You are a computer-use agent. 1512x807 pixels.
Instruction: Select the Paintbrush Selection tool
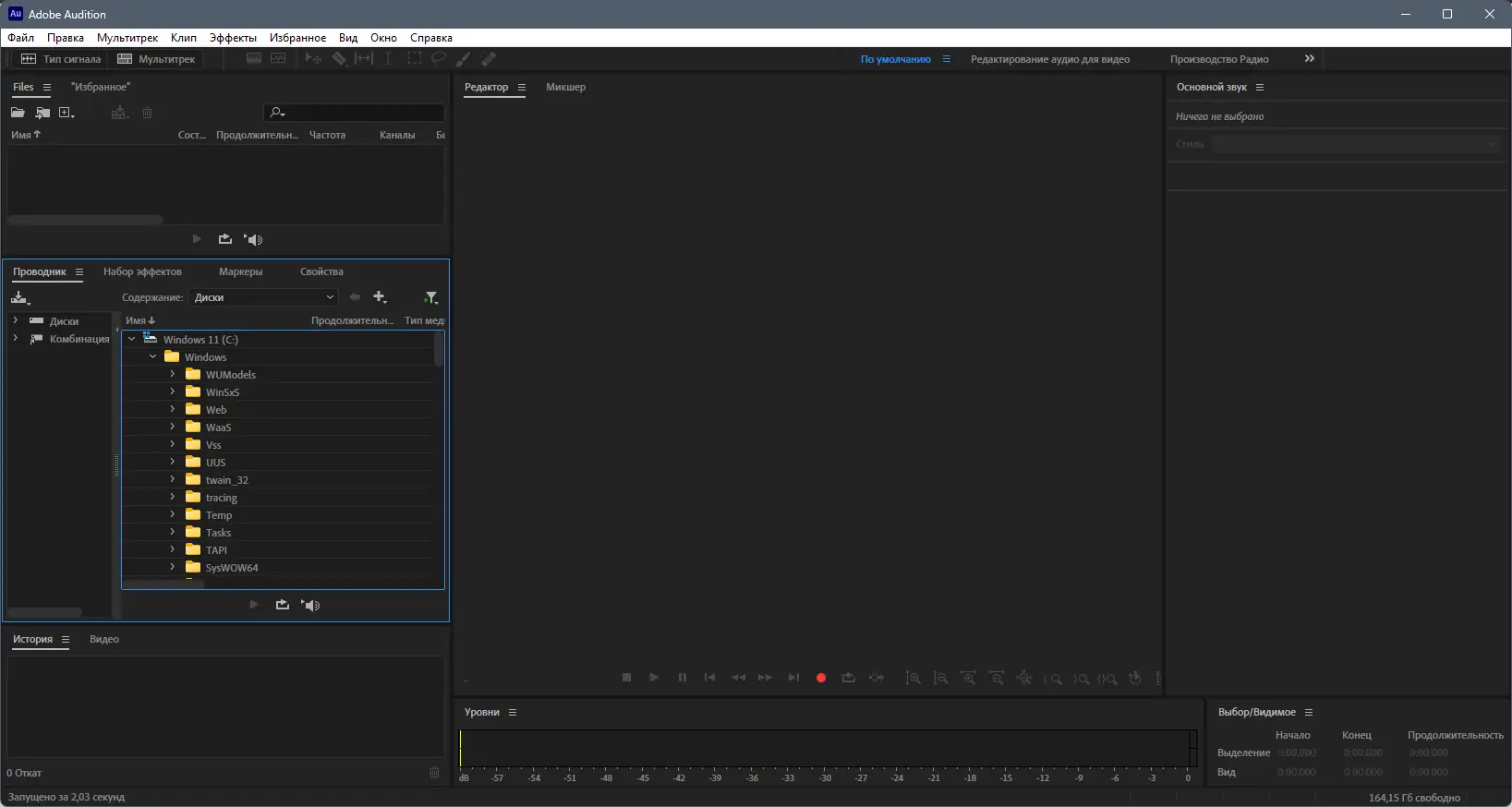pos(464,58)
